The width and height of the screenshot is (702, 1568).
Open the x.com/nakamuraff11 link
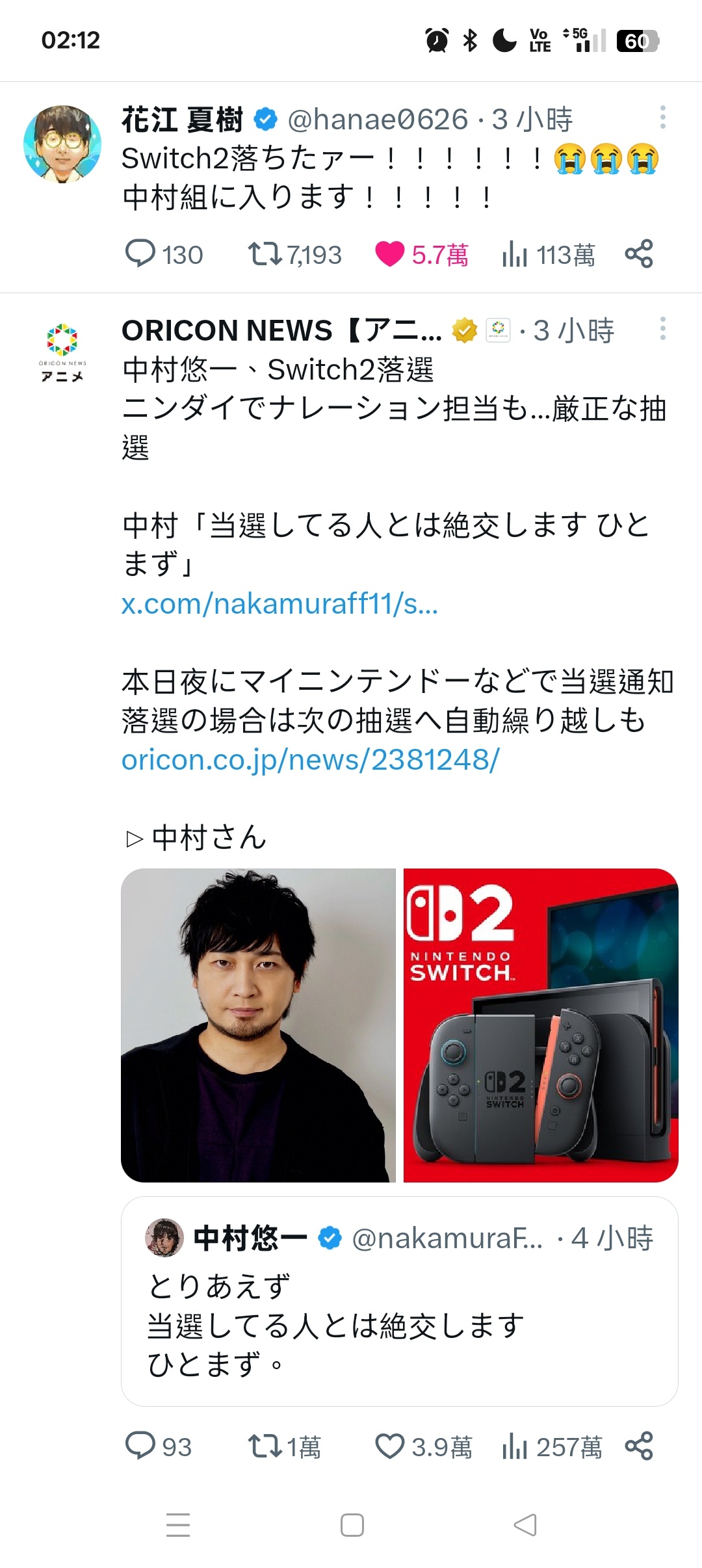pyautogui.click(x=279, y=604)
